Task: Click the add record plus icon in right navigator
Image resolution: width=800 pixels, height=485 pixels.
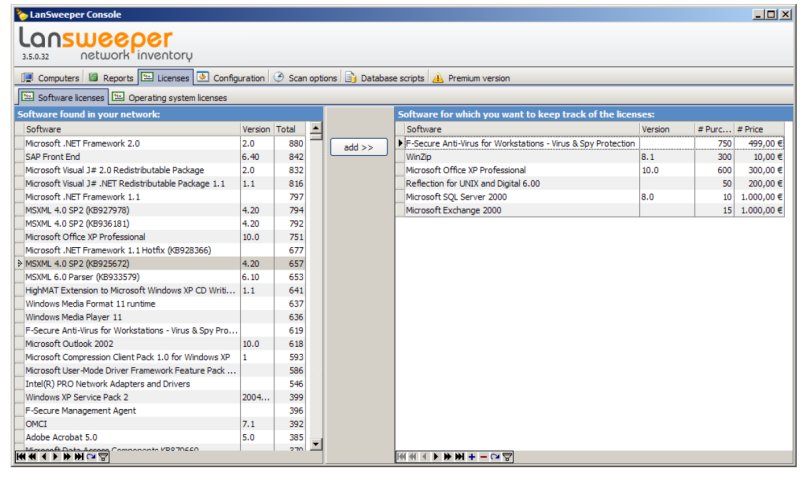Action: tap(471, 457)
